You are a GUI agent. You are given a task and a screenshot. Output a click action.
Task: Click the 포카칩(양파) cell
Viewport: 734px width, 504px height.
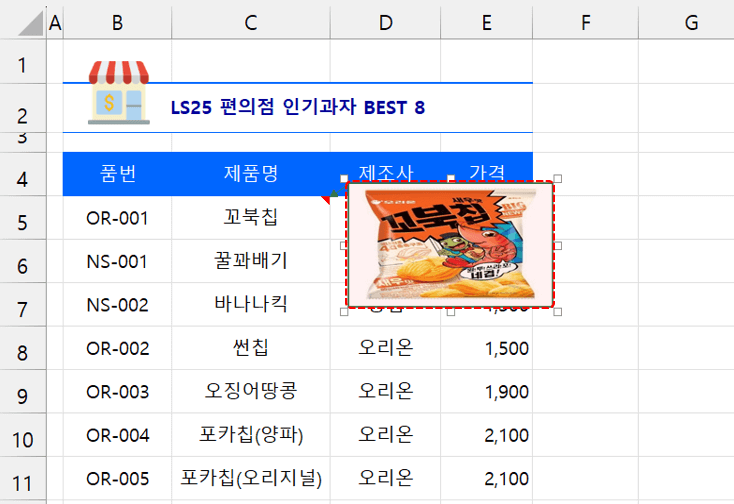[250, 436]
